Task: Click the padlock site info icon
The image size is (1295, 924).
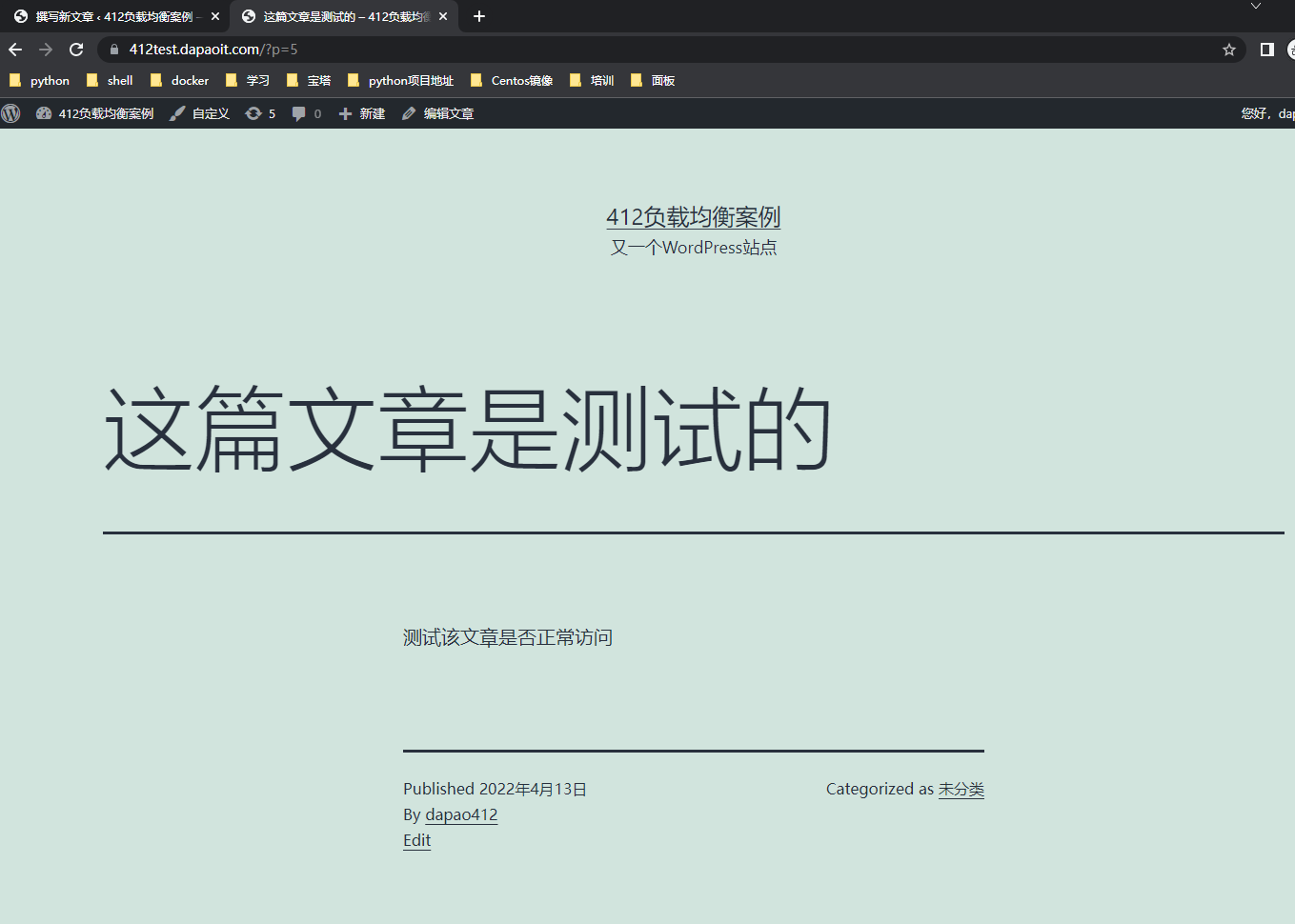Action: 114,50
